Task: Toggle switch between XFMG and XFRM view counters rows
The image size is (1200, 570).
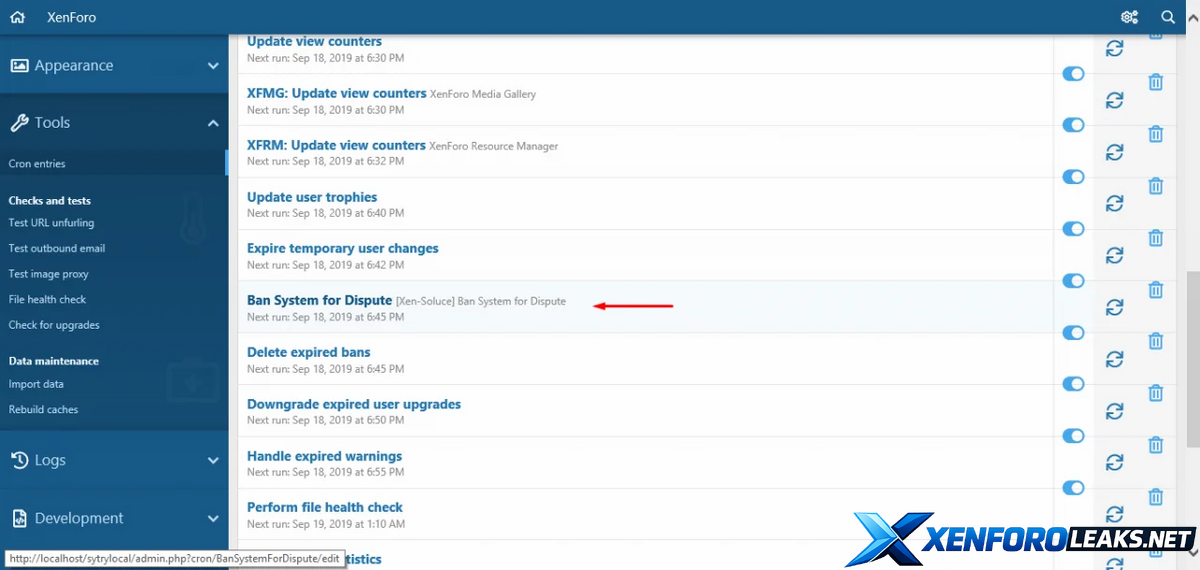Action: [1073, 125]
